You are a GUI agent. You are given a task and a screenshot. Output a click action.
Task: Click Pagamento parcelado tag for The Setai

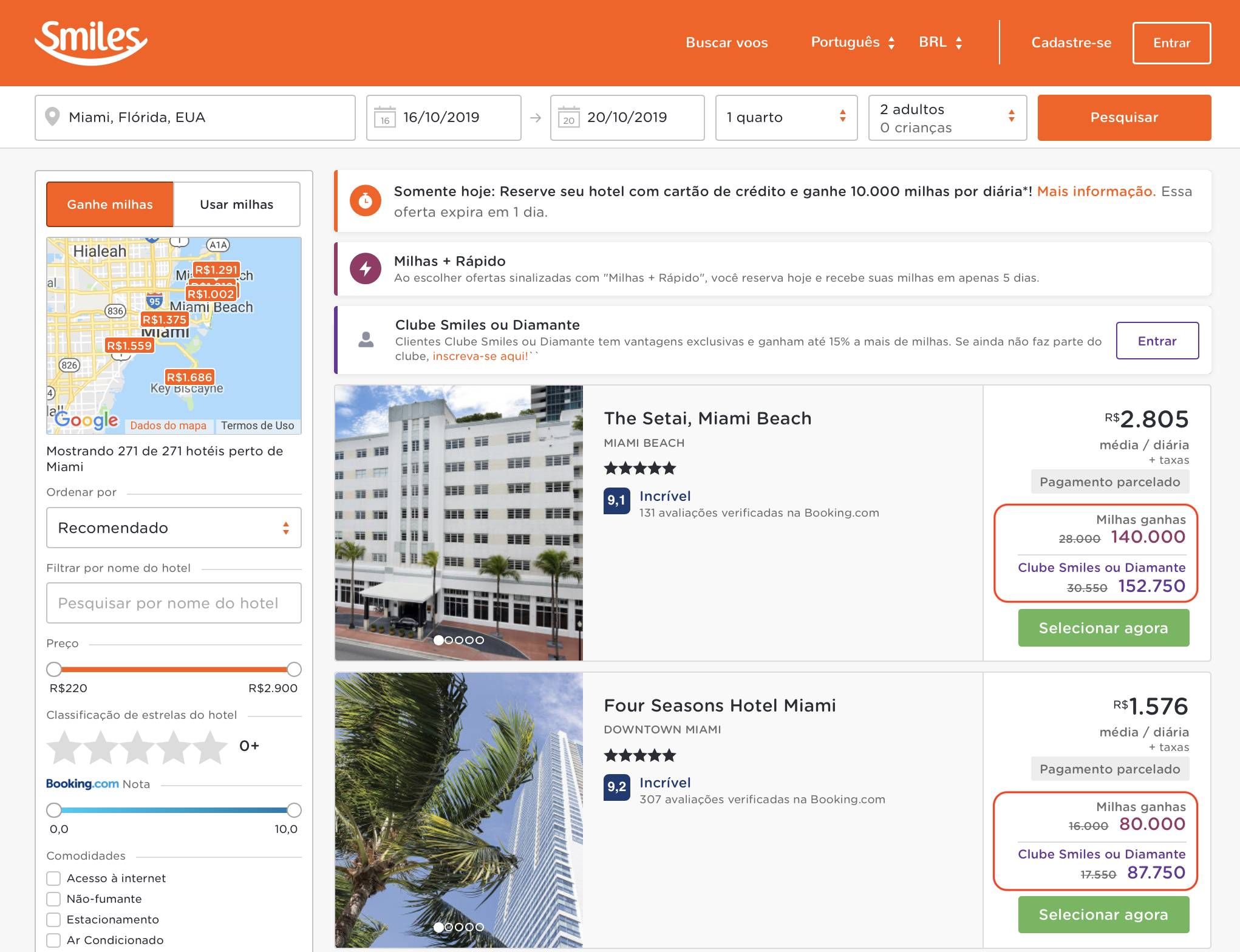pyautogui.click(x=1110, y=482)
